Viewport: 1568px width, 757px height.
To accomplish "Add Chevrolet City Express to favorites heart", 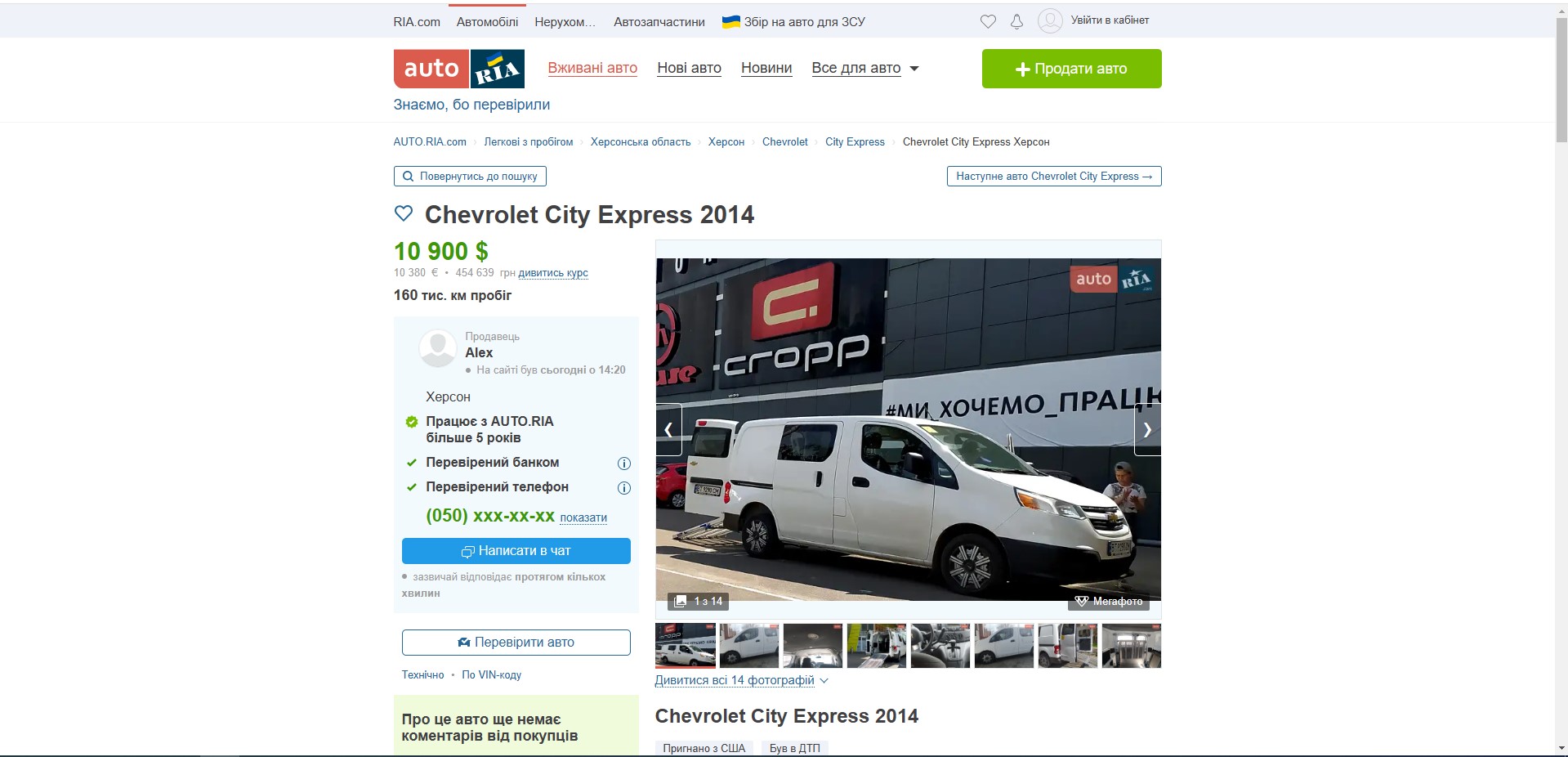I will [404, 214].
